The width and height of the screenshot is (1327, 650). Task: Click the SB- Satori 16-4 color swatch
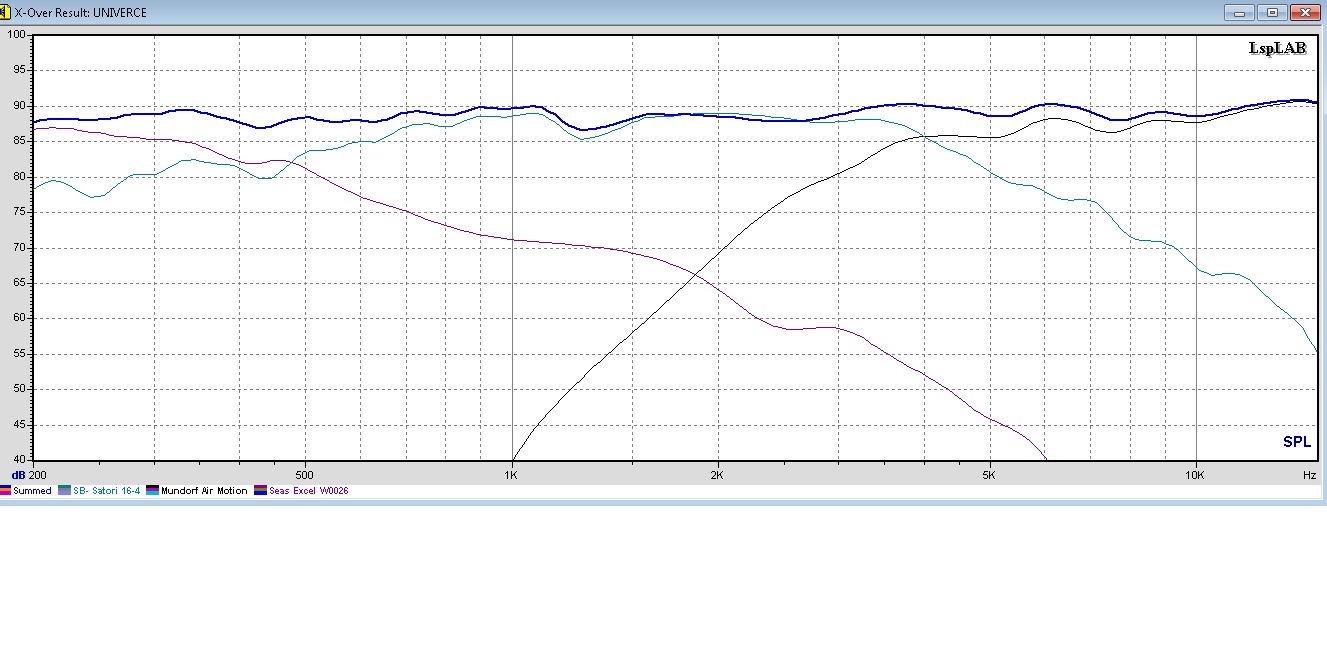click(x=65, y=491)
